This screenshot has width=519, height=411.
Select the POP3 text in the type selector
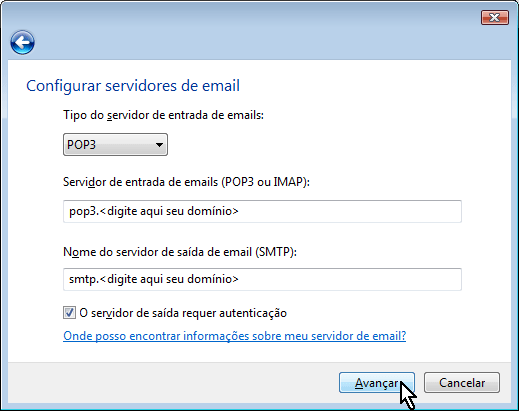pyautogui.click(x=82, y=145)
